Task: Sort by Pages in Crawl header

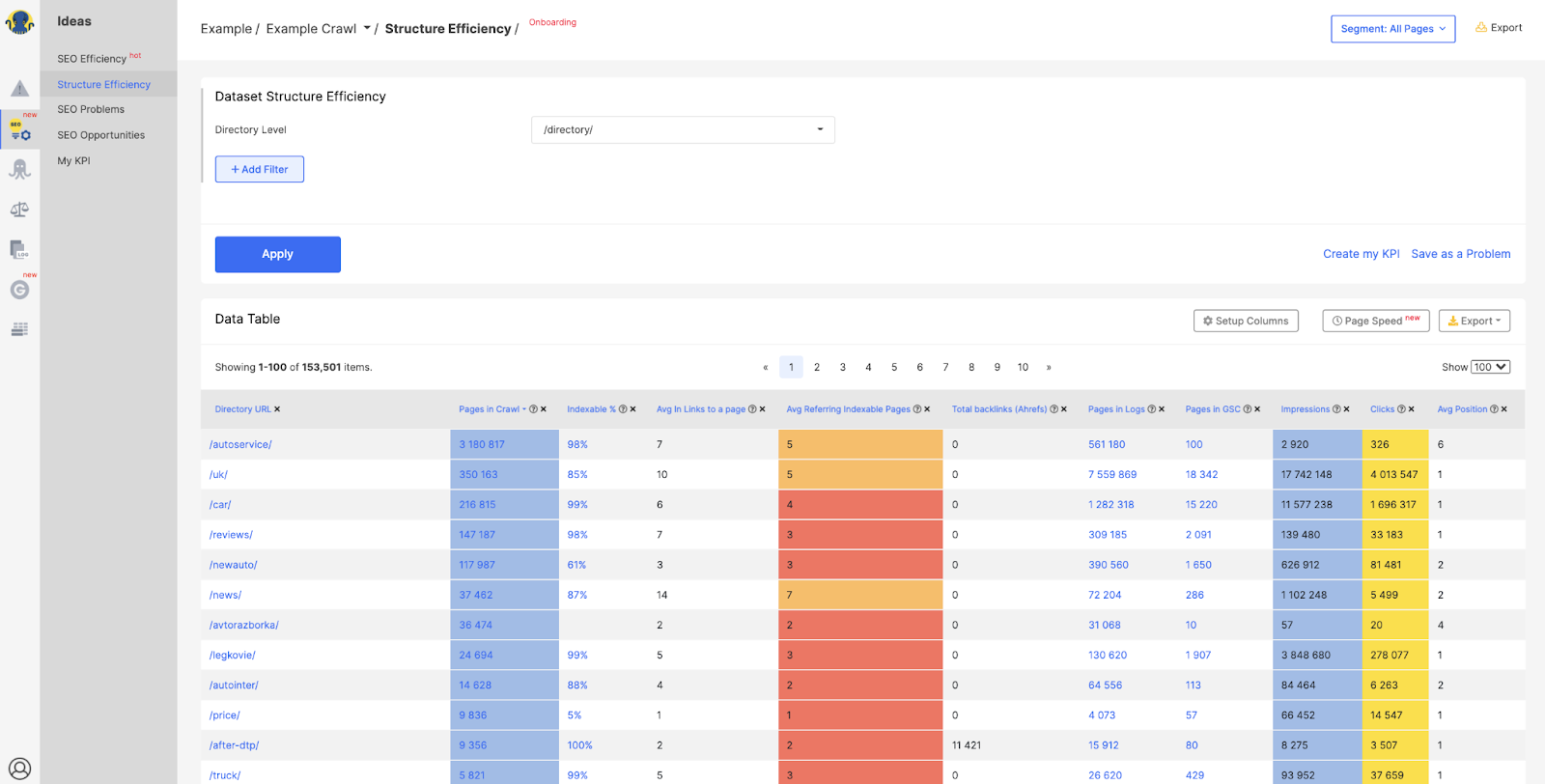Action: click(x=489, y=409)
